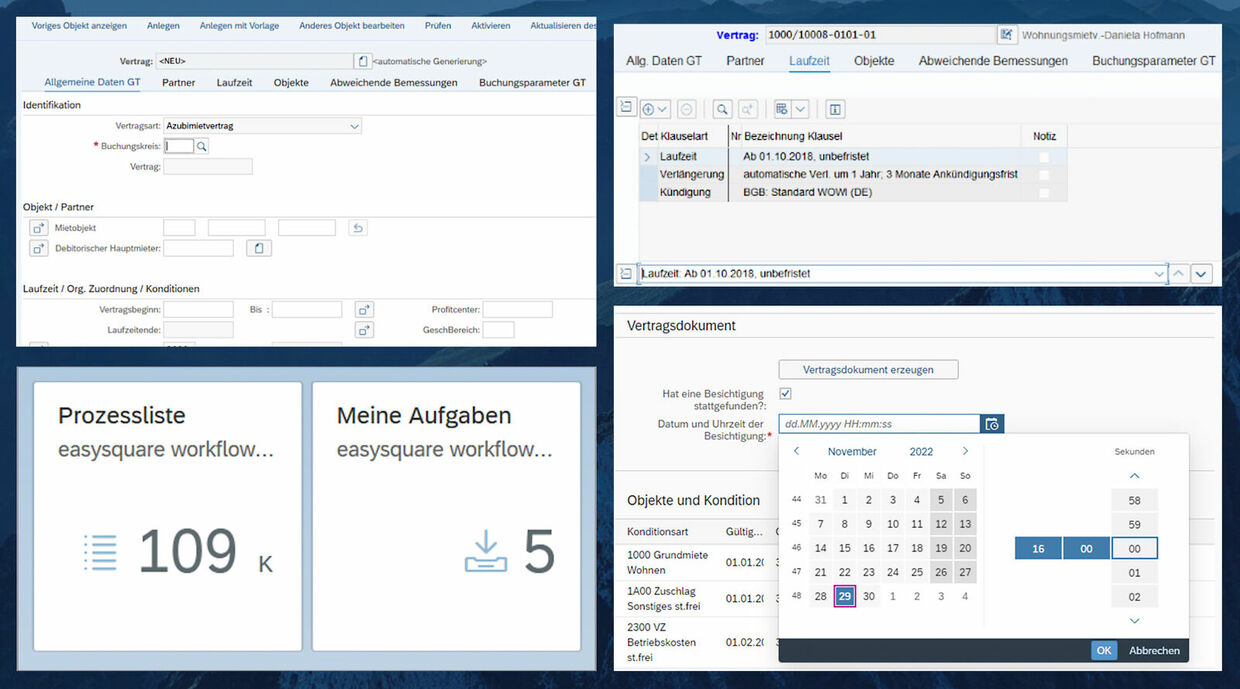The image size is (1240, 689).
Task: Expand the Laufzeit row detail chevron
Action: (647, 157)
